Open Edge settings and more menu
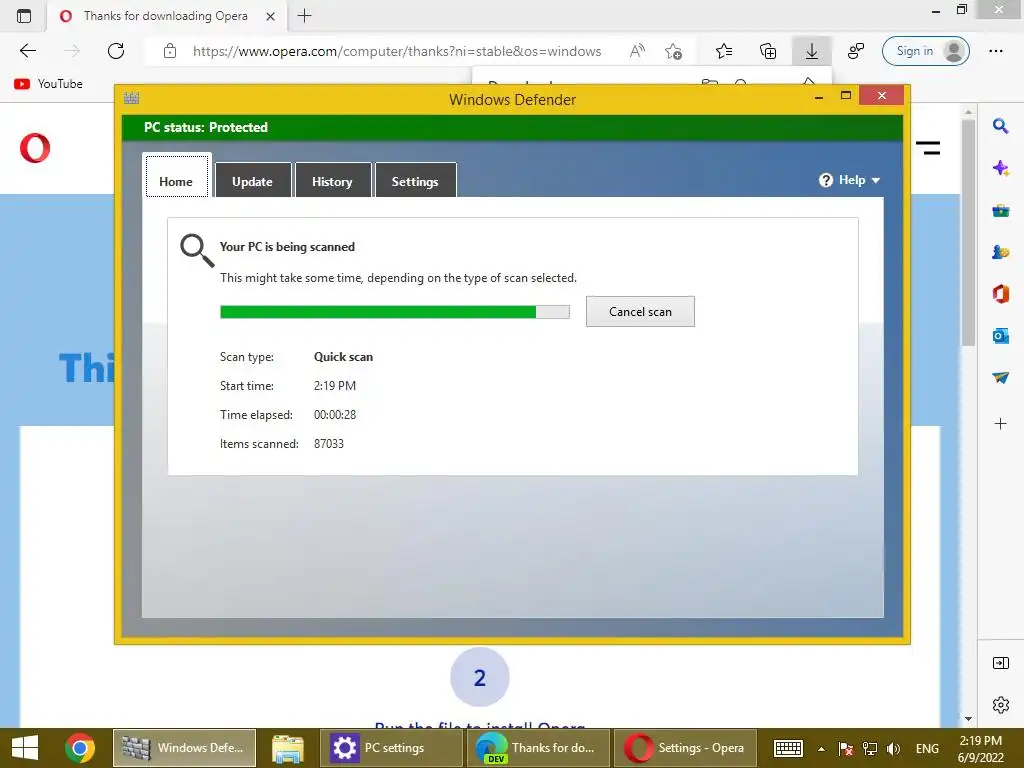This screenshot has width=1024, height=768. [995, 51]
